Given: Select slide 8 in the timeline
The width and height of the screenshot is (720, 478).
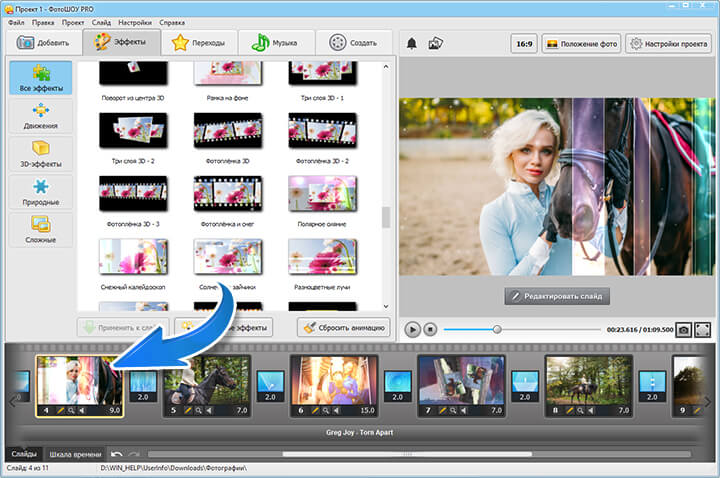Looking at the screenshot, I should [589, 386].
